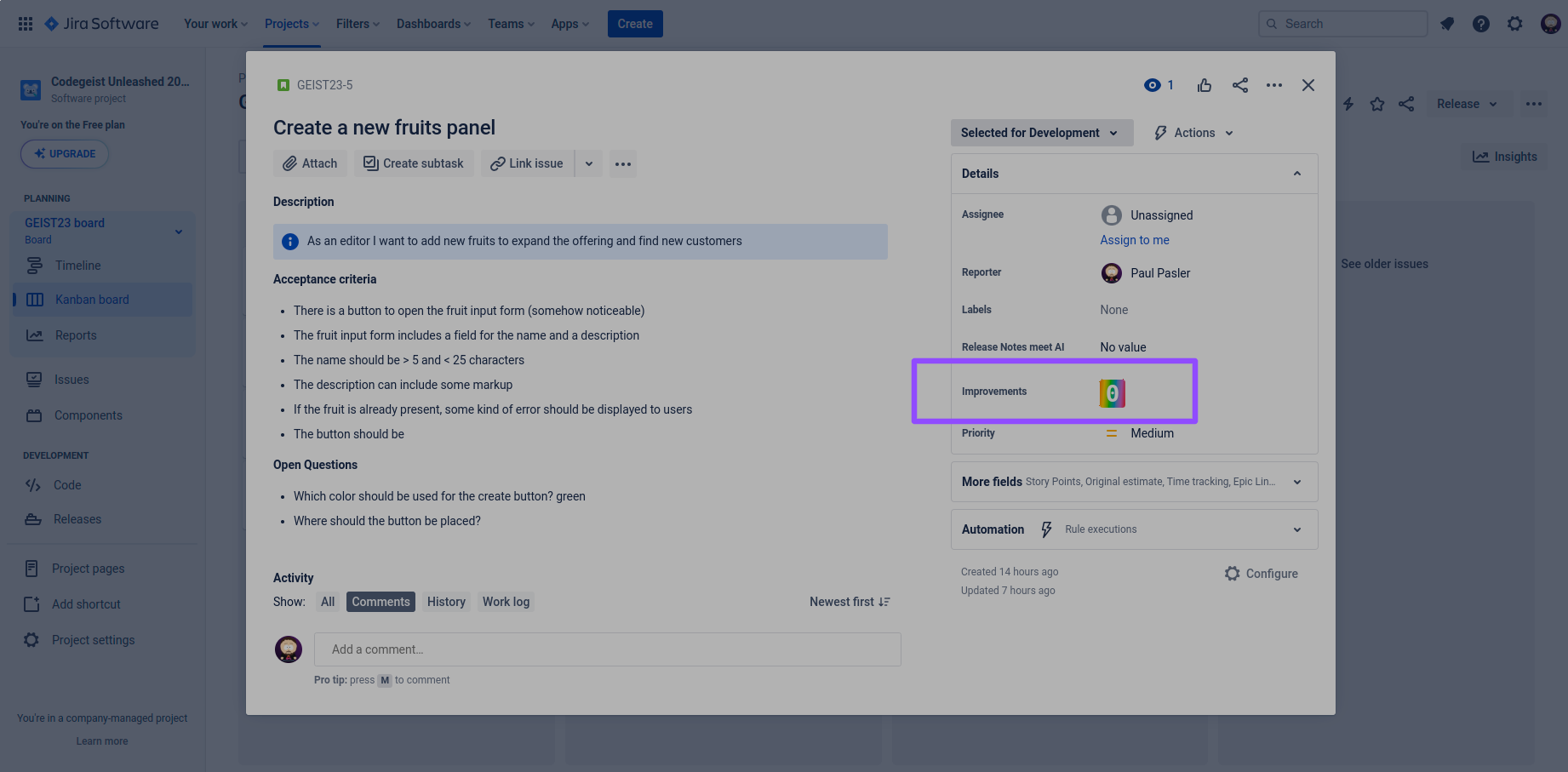Click the Assign to me link

(x=1135, y=239)
